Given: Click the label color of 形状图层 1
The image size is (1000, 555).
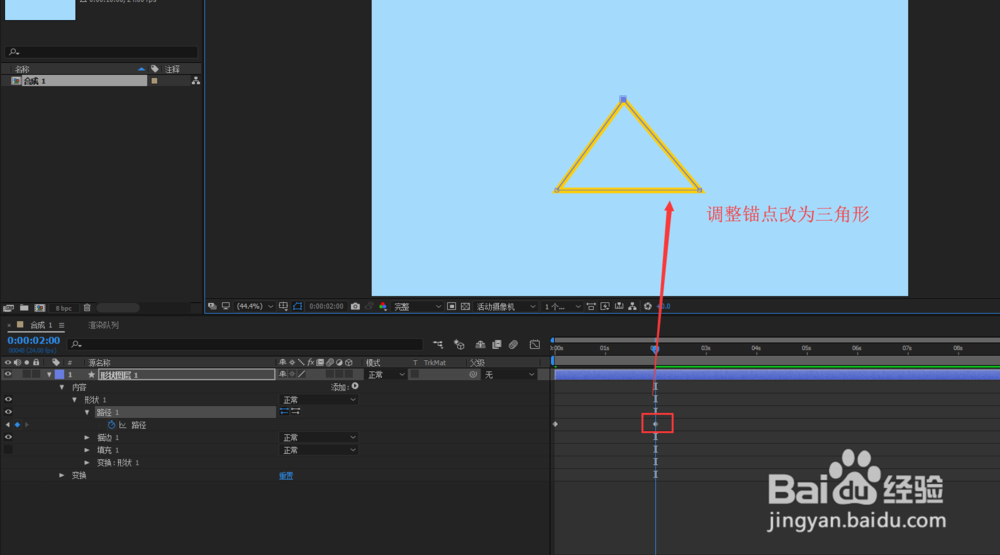Looking at the screenshot, I should [59, 374].
